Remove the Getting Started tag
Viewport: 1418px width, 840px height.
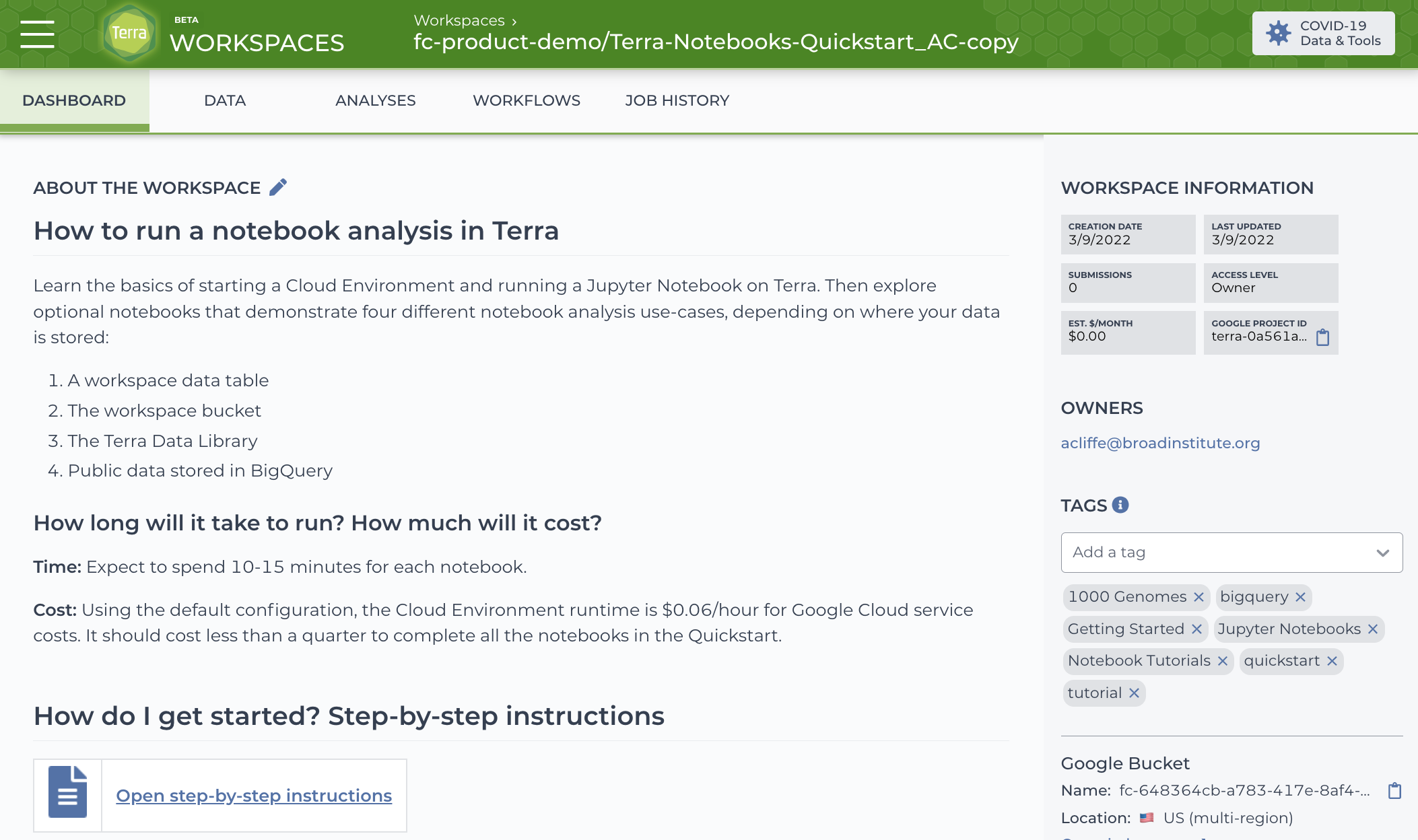click(x=1196, y=629)
